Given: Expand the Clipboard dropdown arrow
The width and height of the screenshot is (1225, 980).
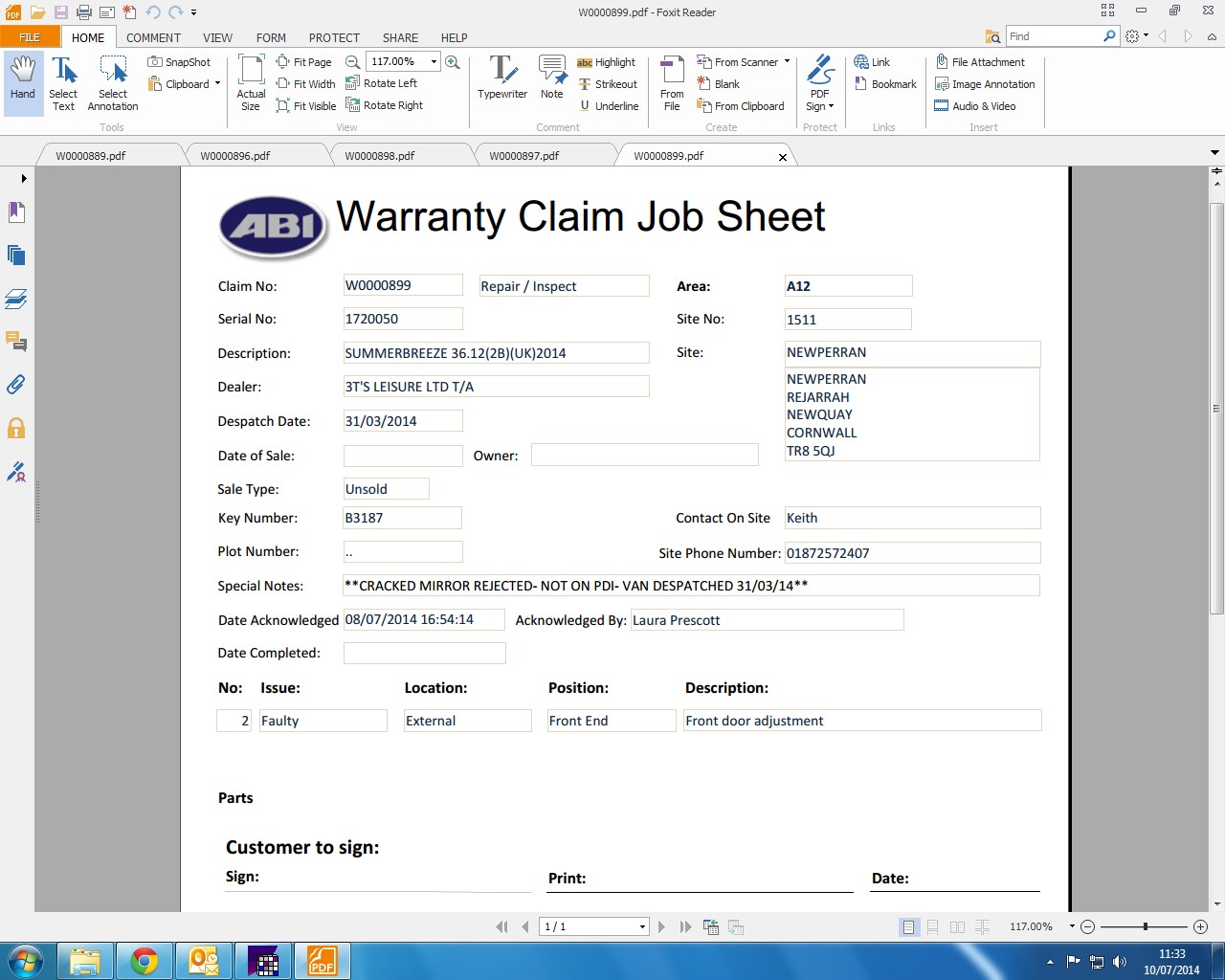Looking at the screenshot, I should (217, 84).
